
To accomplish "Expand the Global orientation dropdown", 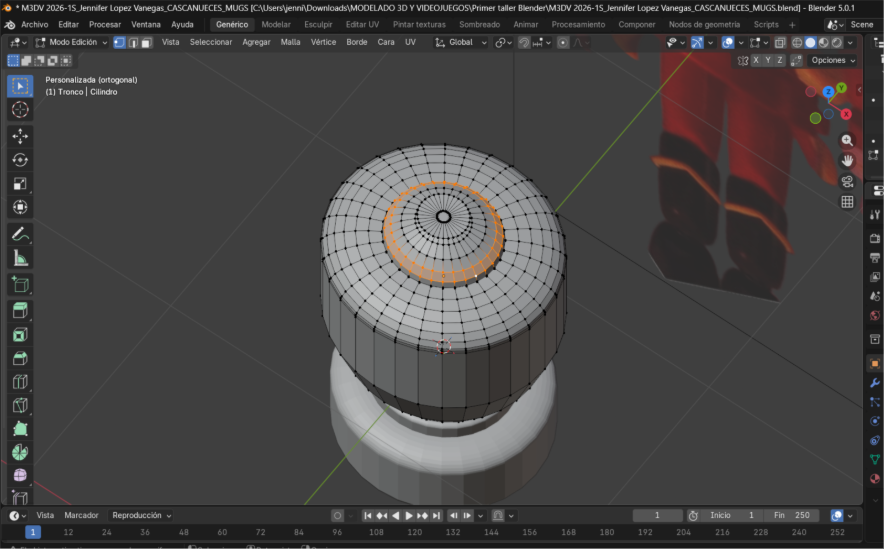I will tap(460, 42).
